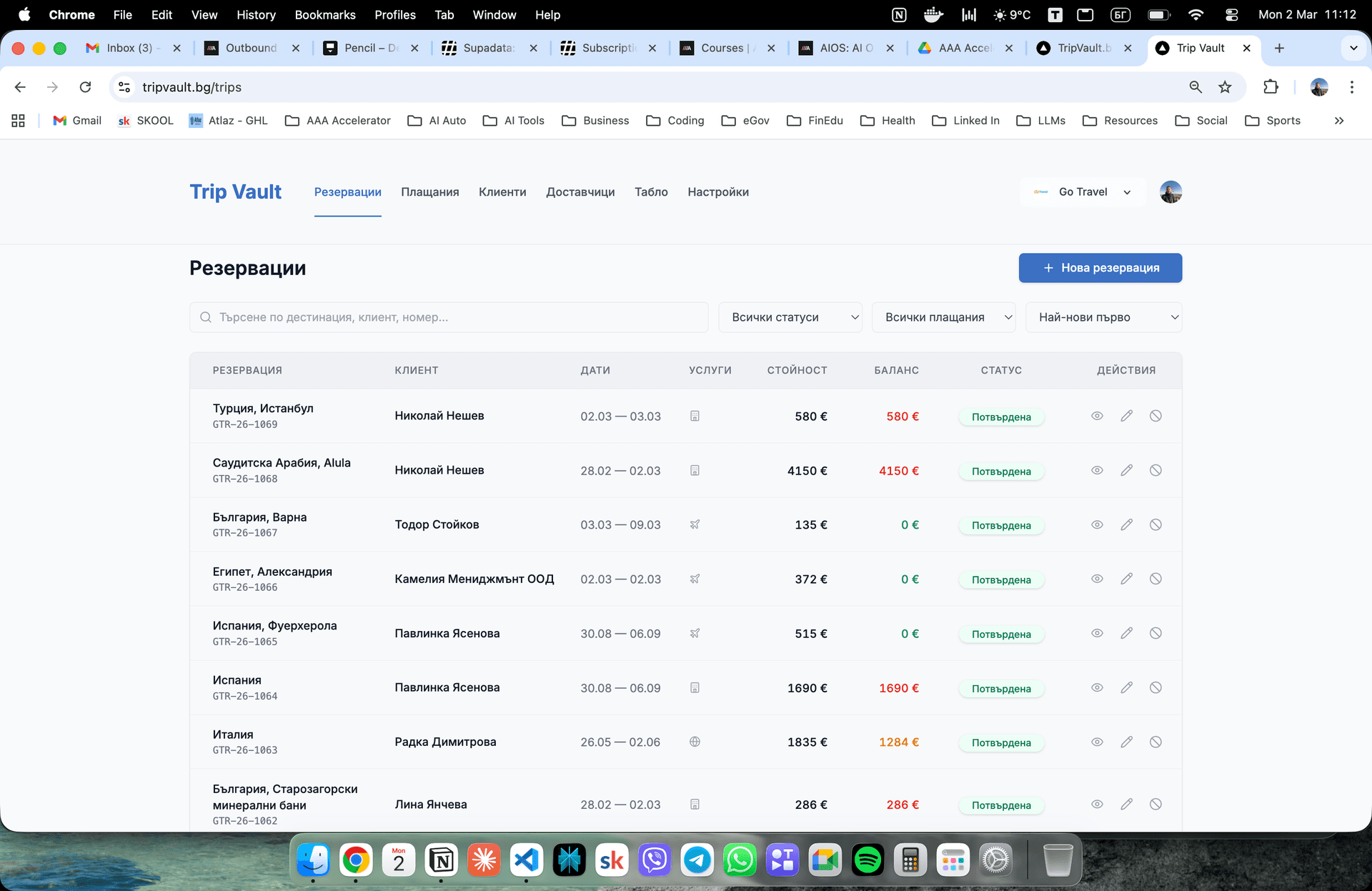
Task: Open Spotify from the dock
Action: coord(868,860)
